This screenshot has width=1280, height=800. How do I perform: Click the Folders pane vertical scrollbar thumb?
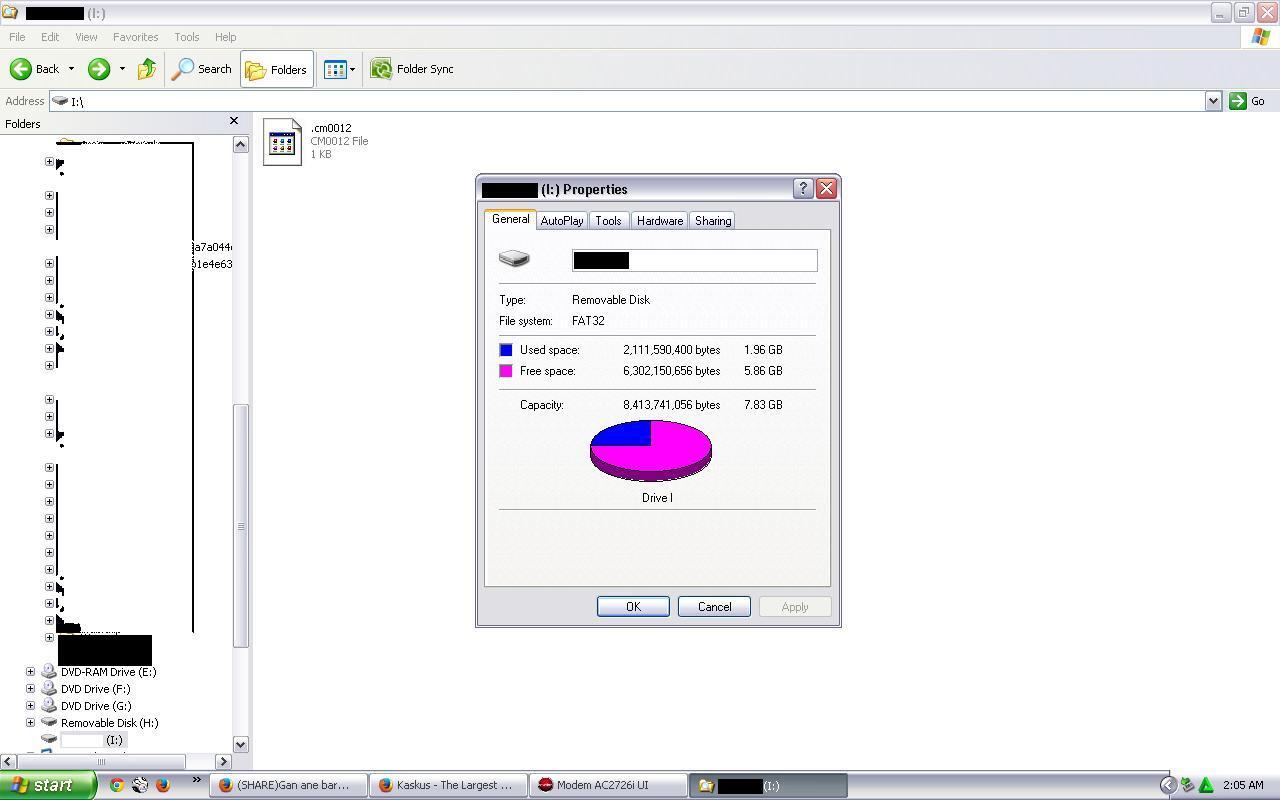click(240, 526)
